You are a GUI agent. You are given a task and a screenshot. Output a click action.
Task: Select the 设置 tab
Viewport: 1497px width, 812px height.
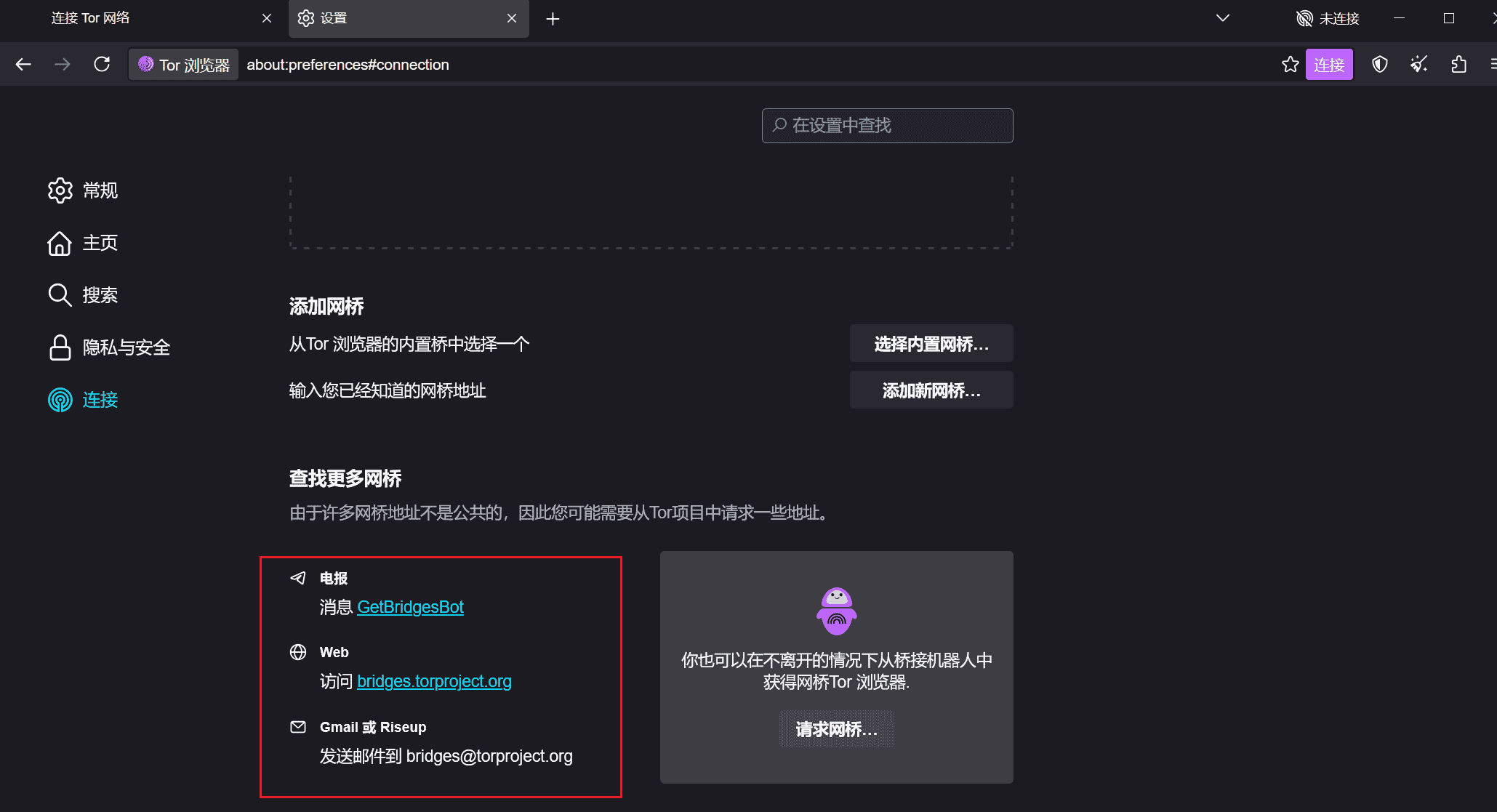(x=409, y=18)
